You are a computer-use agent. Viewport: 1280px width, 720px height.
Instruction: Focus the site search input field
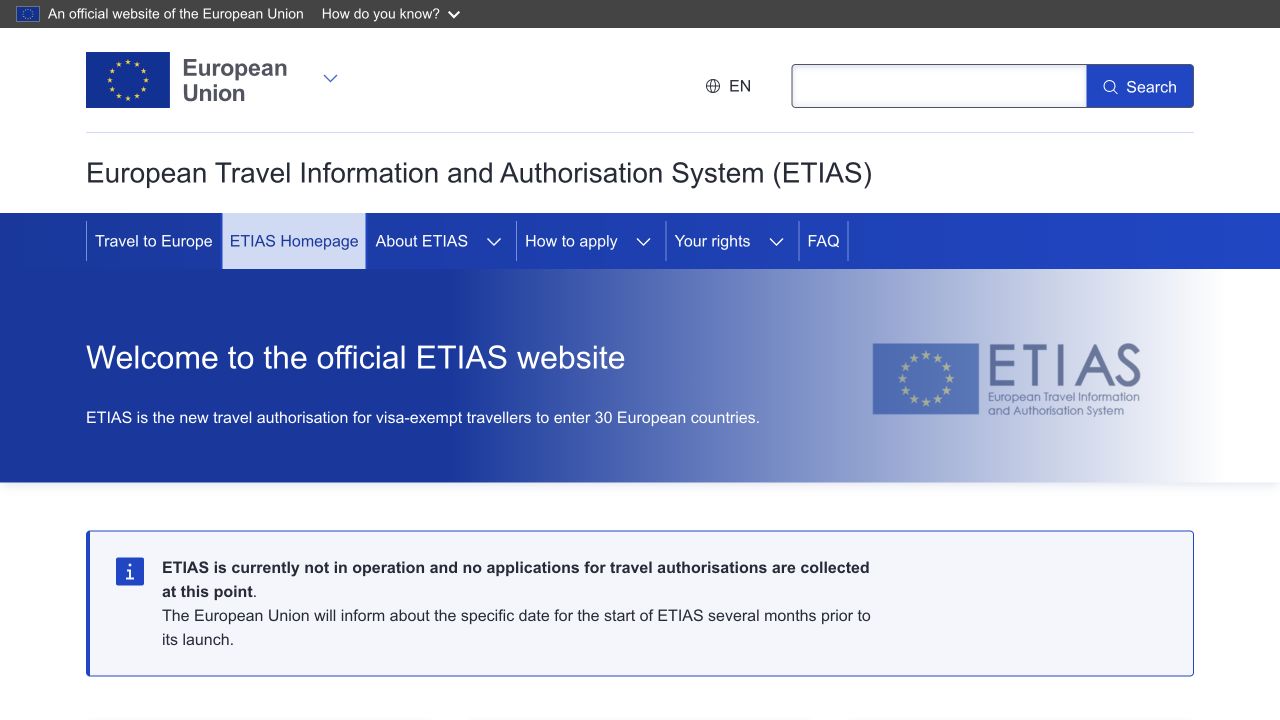click(x=939, y=86)
